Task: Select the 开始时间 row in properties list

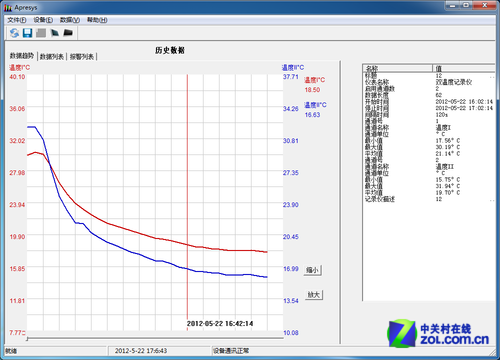Action: [429, 102]
